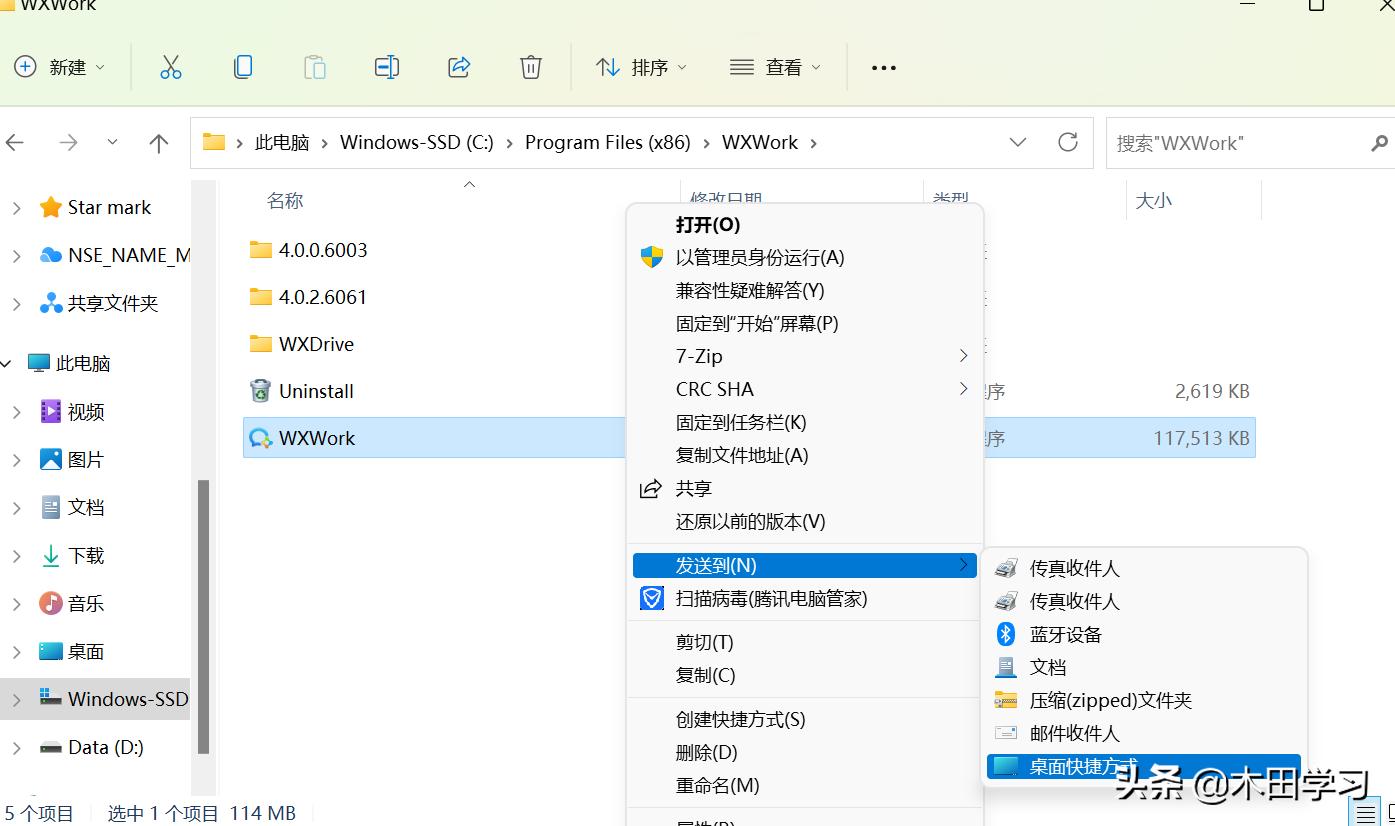This screenshot has height=826, width=1395.
Task: Click the Refresh icon in the address bar
Action: coord(1068,142)
